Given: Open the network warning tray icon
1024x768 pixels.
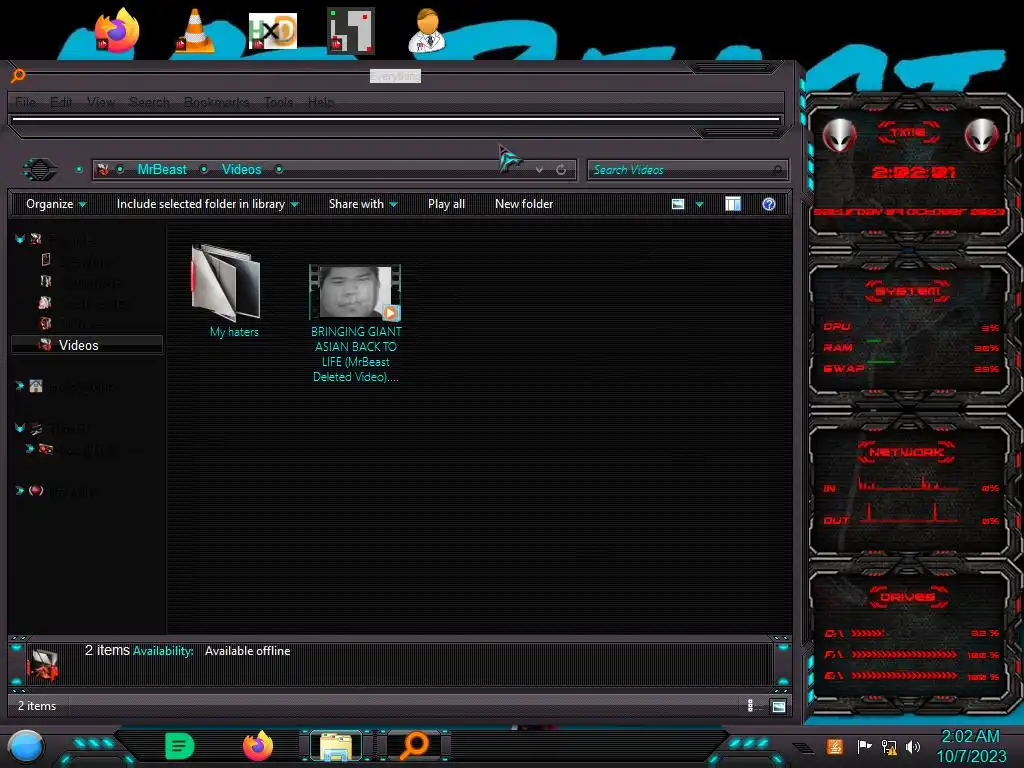Looking at the screenshot, I should point(889,746).
